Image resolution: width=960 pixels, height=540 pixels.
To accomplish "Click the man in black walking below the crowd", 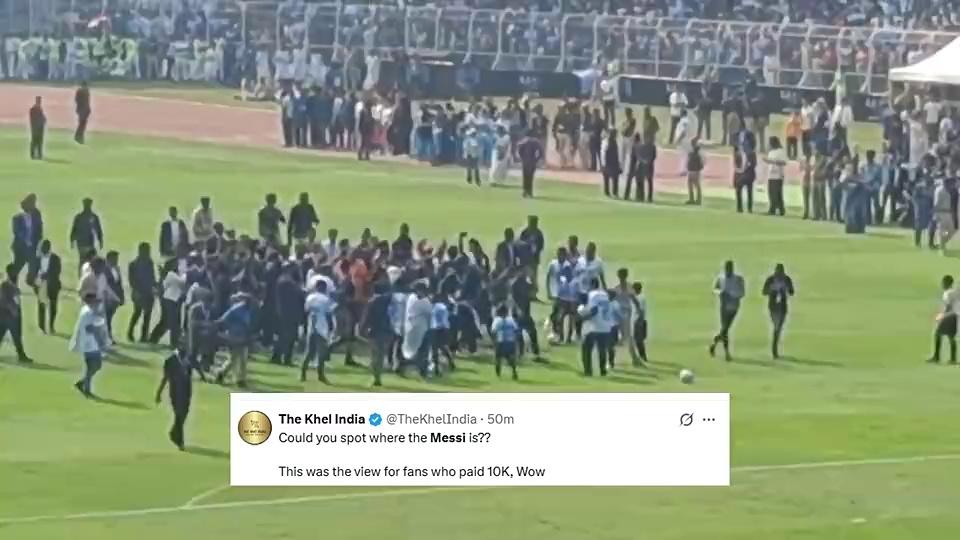I will tap(176, 399).
